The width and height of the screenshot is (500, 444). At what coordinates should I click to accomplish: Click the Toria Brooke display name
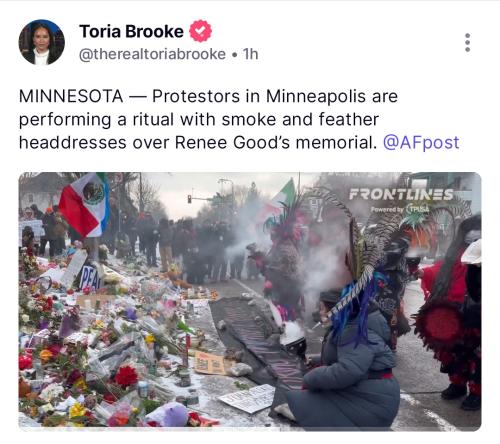coord(131,31)
